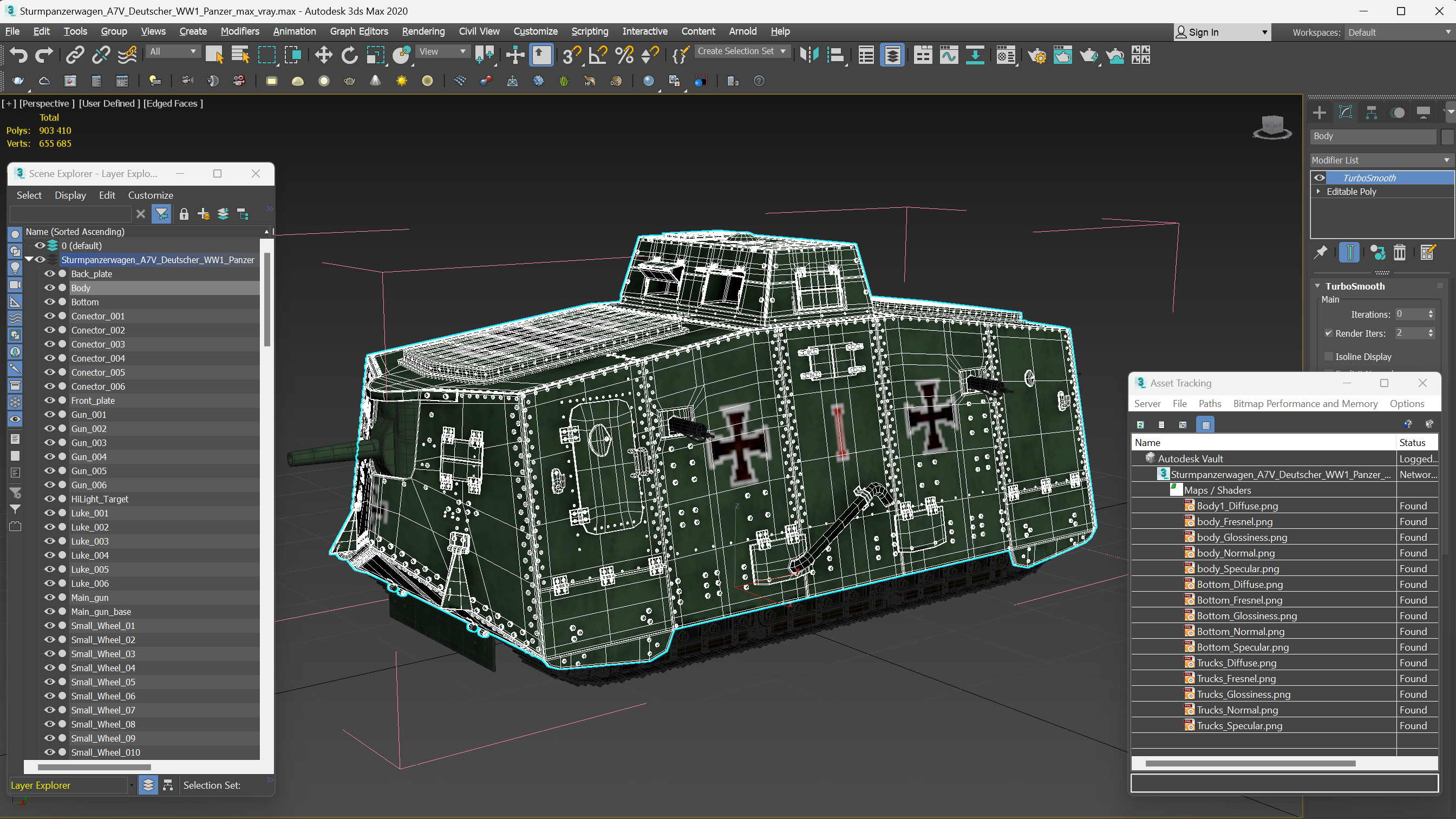Click the Select by Name icon
This screenshot has height=819, width=1456.
(x=241, y=55)
